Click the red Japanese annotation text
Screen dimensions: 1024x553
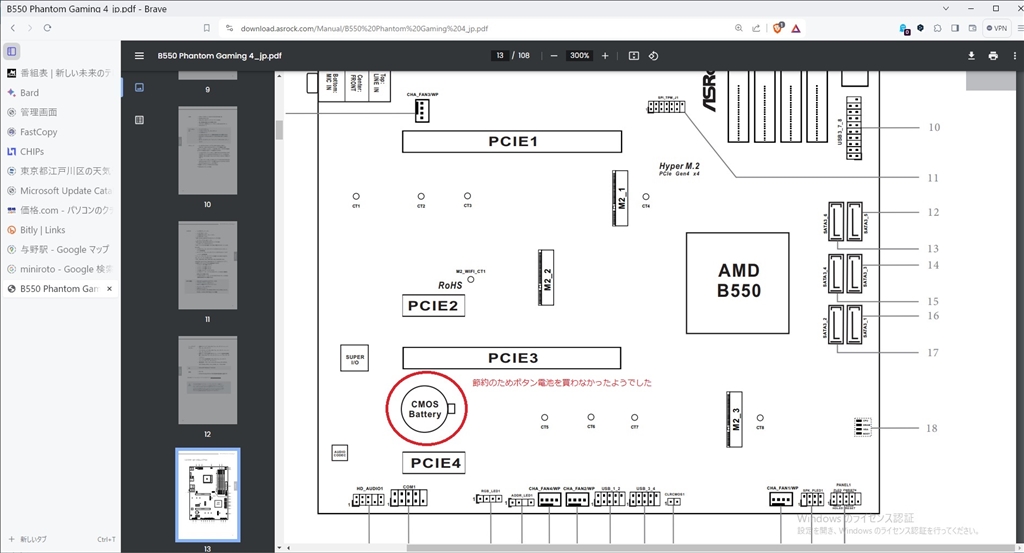pyautogui.click(x=562, y=383)
